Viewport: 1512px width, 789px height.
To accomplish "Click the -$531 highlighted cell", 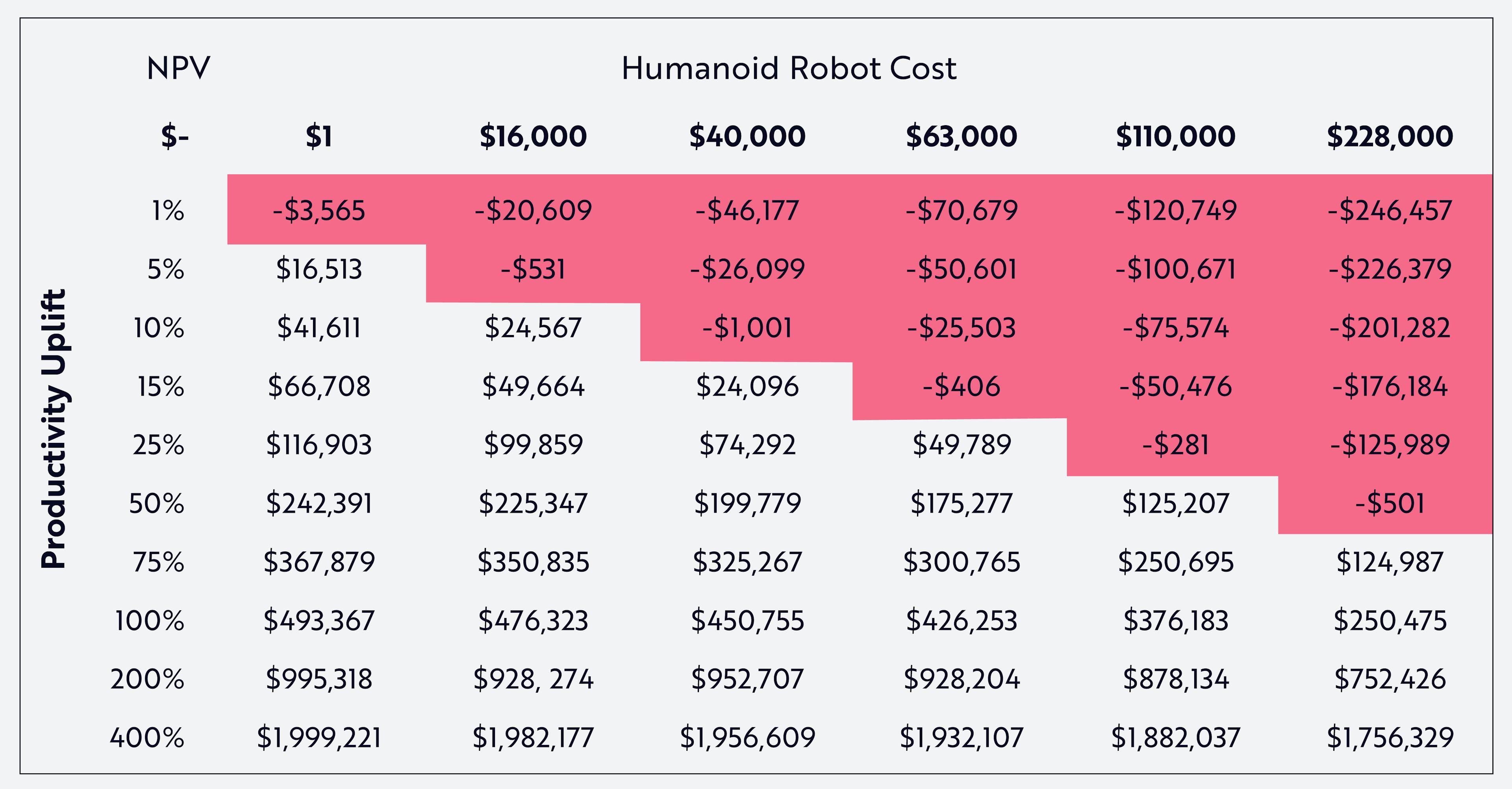I will (x=533, y=269).
